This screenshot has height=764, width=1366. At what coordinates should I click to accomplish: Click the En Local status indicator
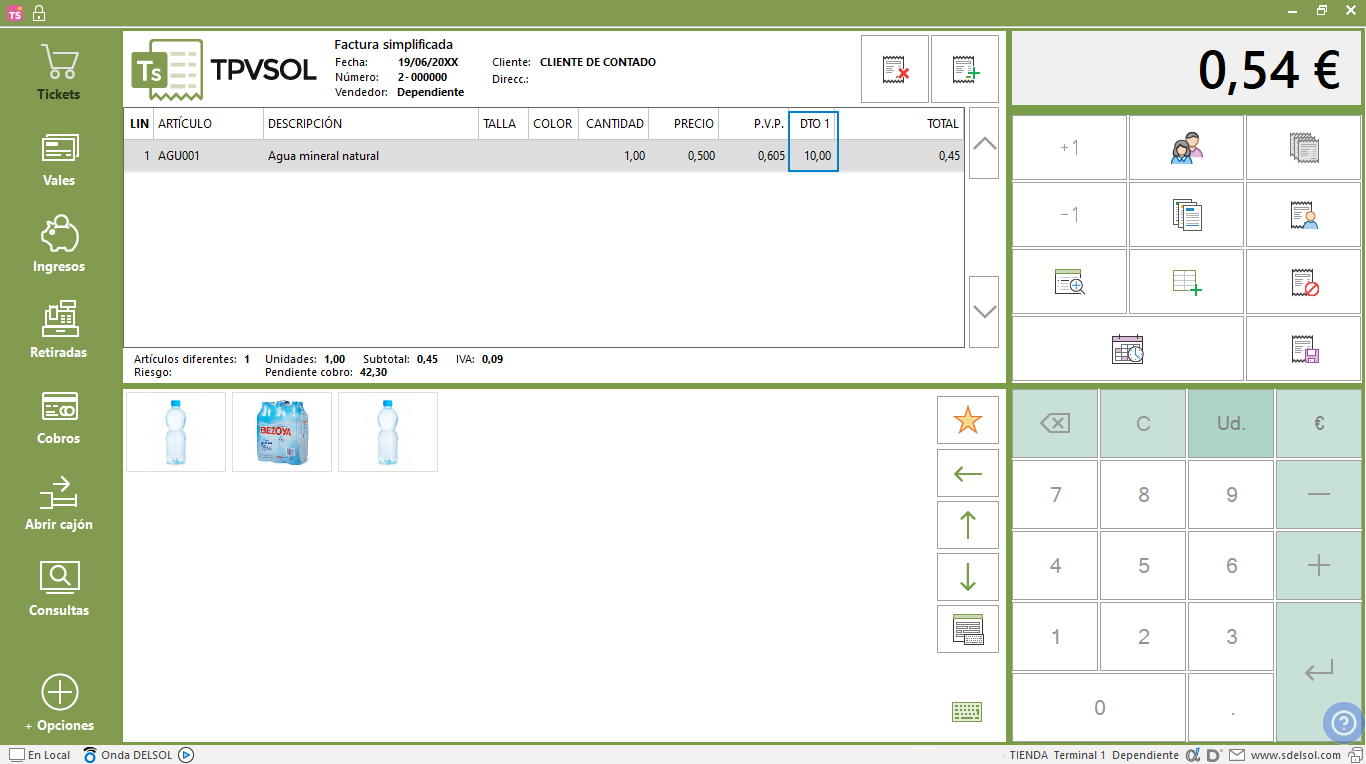(40, 755)
